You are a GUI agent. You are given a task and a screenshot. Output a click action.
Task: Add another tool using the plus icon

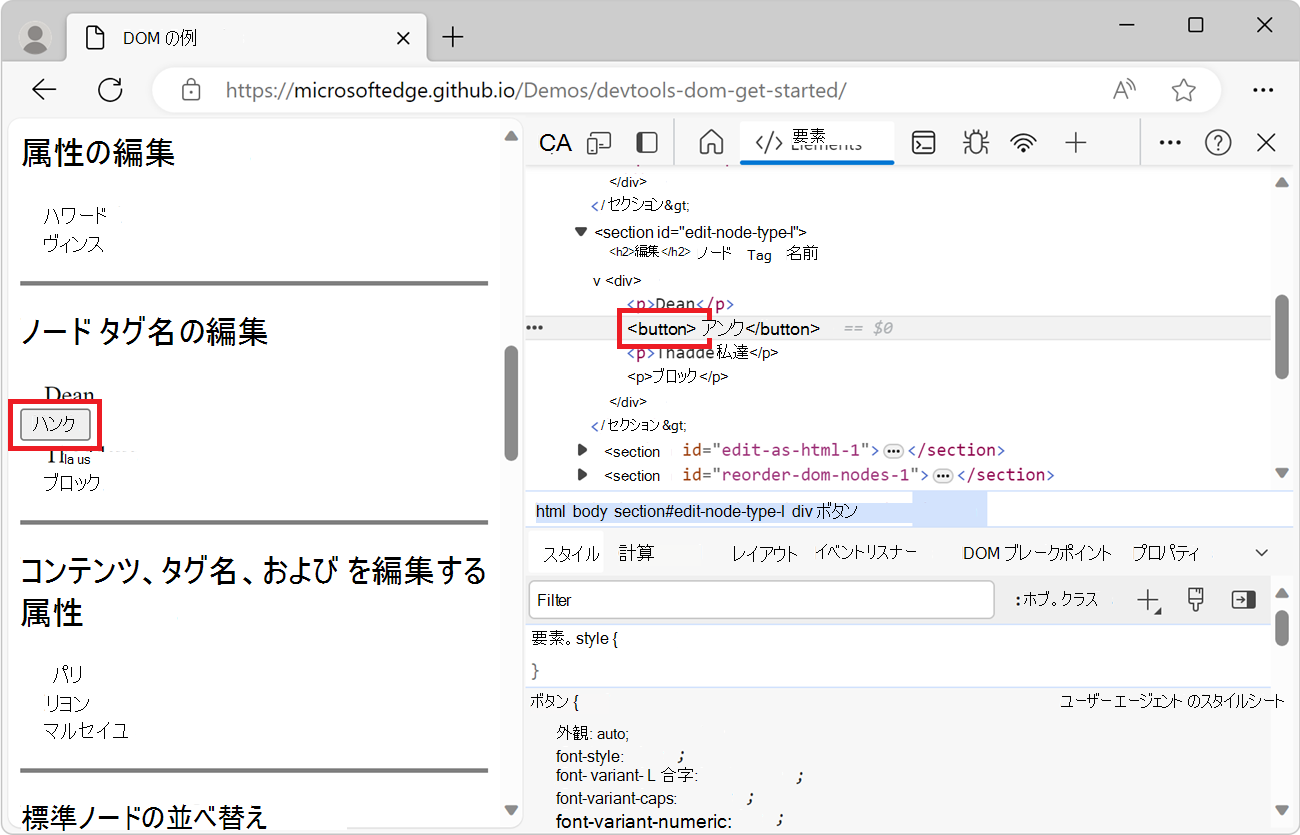(x=1076, y=143)
